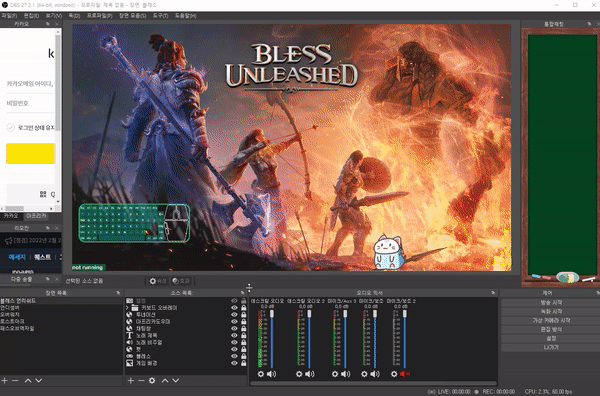Screen dimensions: 600x396
Task: Float the 카카오 dock using its pop-out icon
Action: click(48, 24)
